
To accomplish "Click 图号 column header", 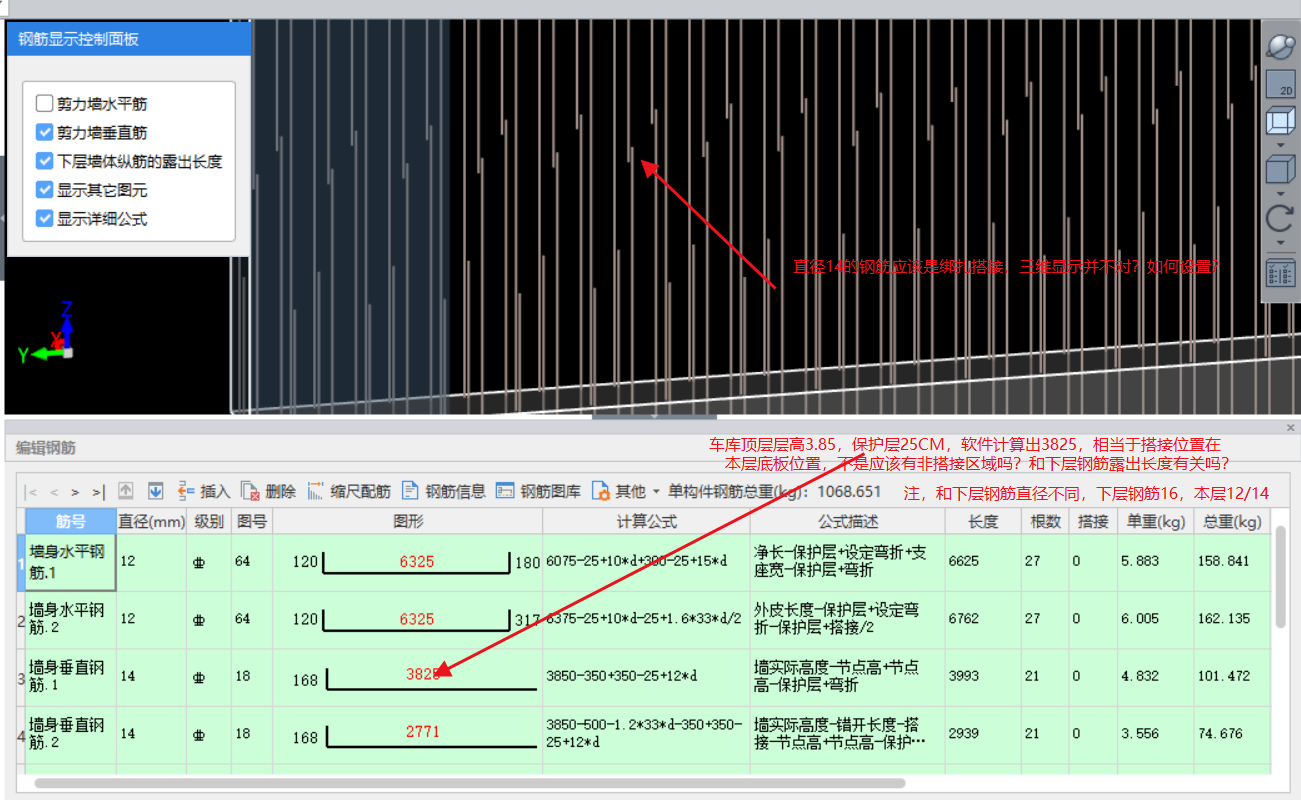I will (x=252, y=521).
